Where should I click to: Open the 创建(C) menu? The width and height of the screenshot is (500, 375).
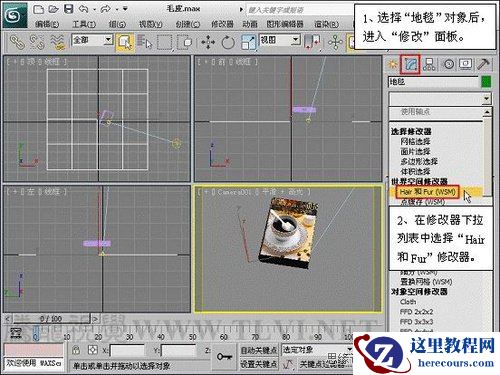tap(188, 24)
